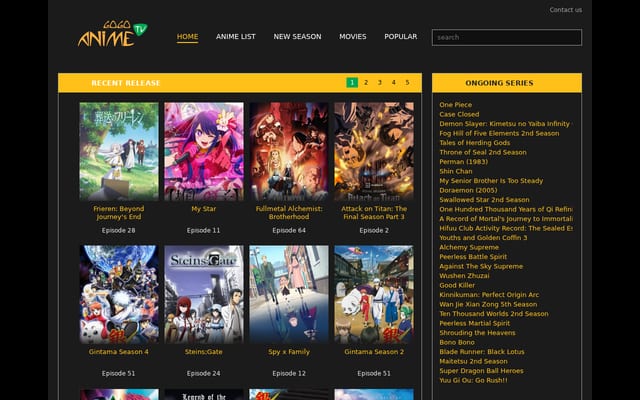
Task: Click Episode 28 under Frieren
Action: pos(118,230)
